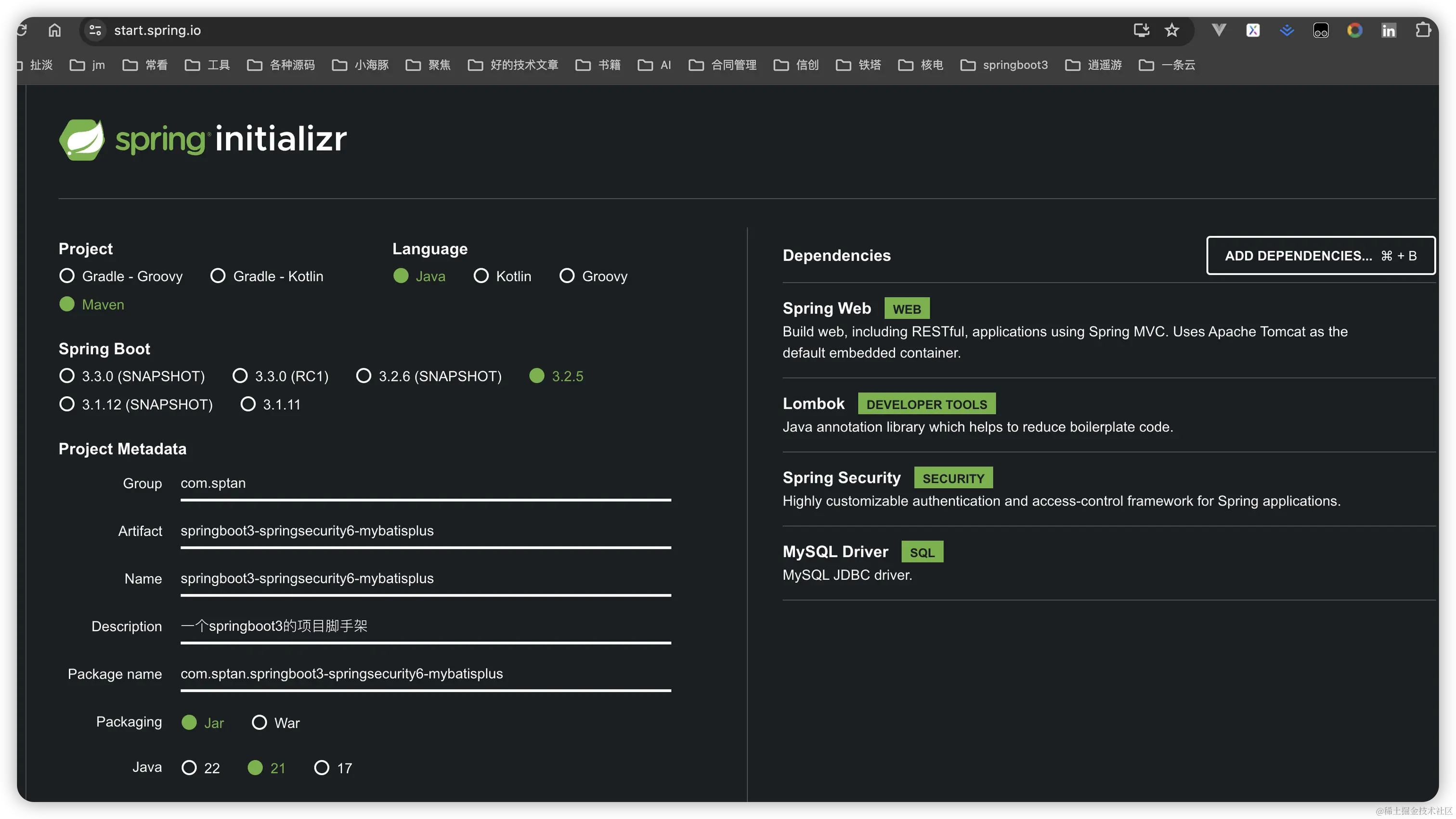This screenshot has height=819, width=1456.
Task: Open the dark mask extension icon
Action: [1320, 30]
